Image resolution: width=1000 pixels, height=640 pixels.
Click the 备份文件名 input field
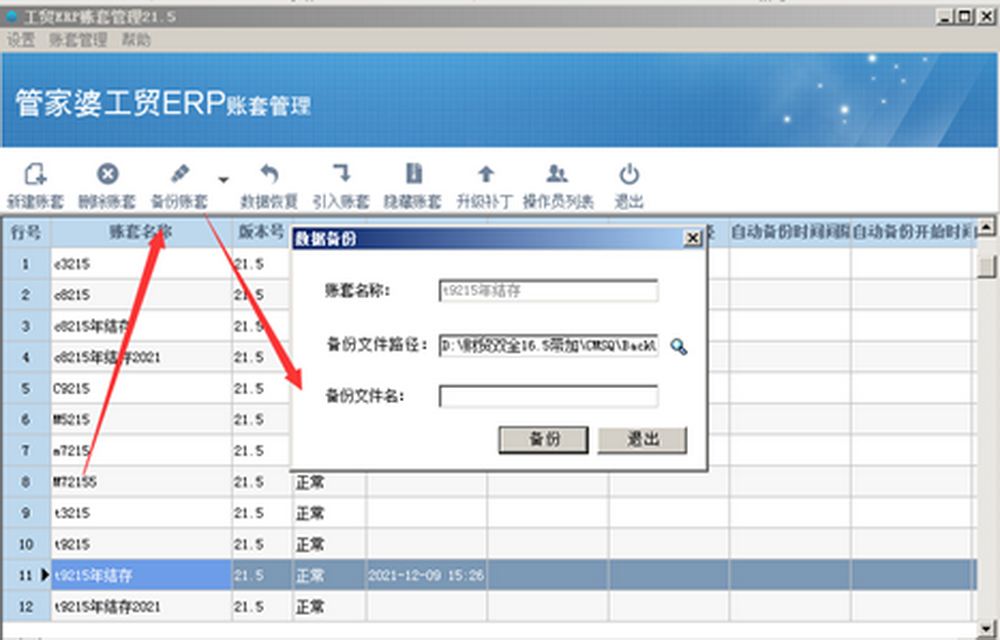548,397
